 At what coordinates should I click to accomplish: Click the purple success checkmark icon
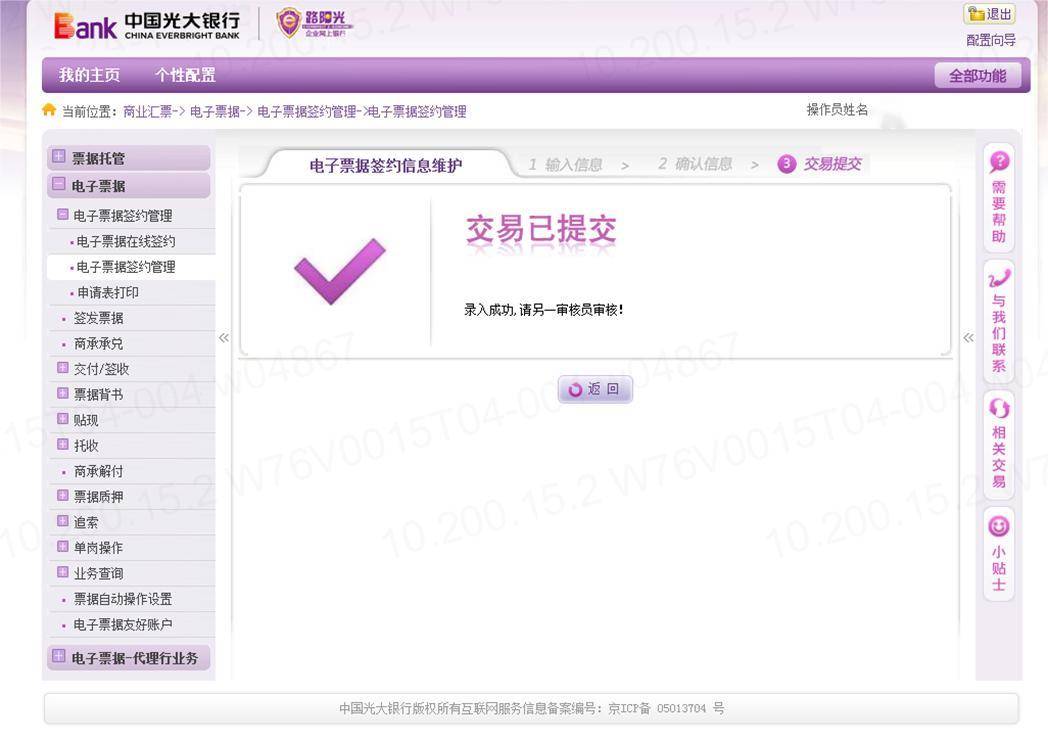click(340, 271)
